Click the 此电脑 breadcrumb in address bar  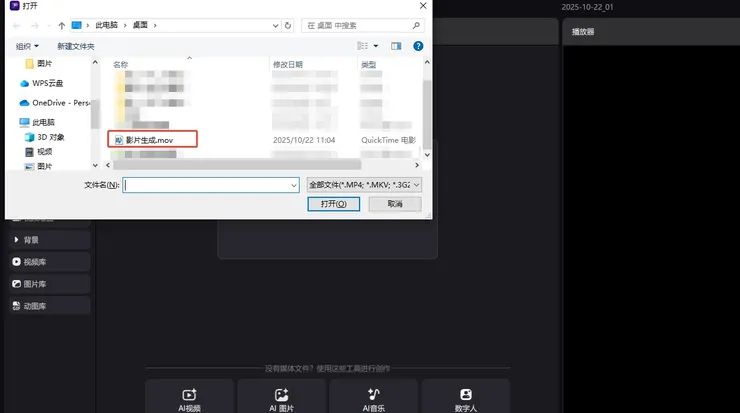(x=106, y=25)
